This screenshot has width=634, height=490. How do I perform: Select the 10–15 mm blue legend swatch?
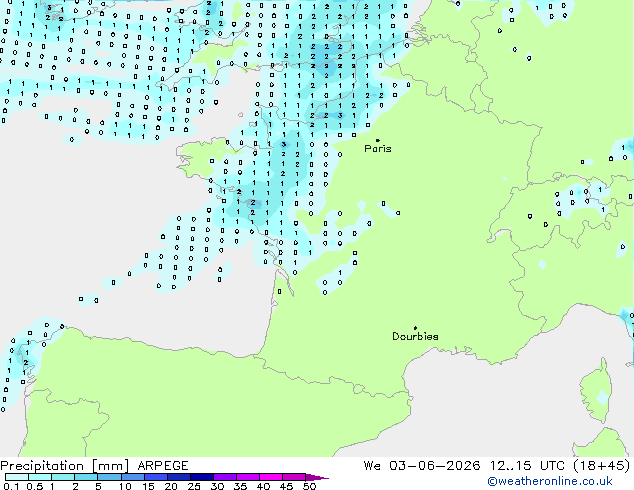132,477
